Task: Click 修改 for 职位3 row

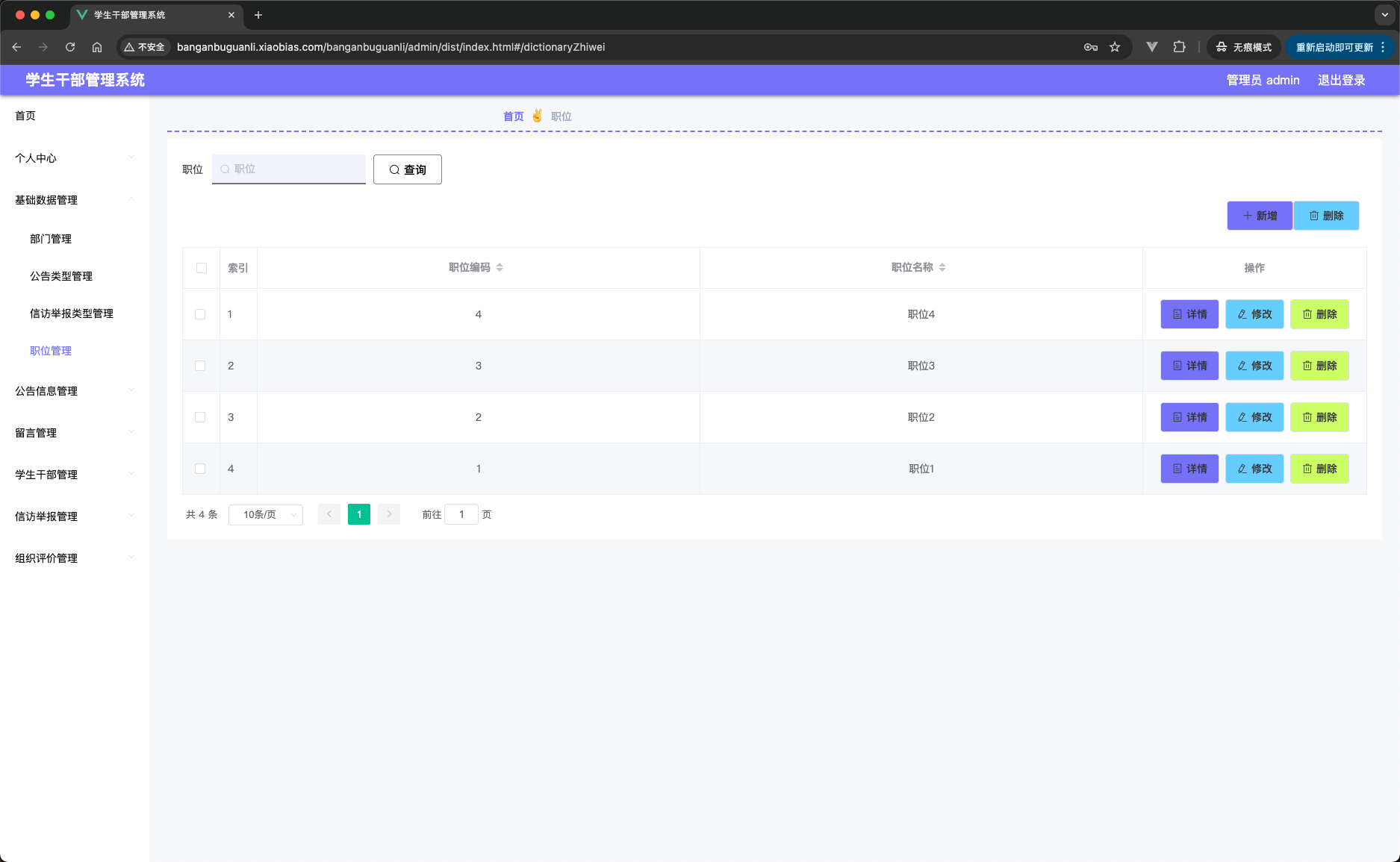Action: tap(1254, 366)
